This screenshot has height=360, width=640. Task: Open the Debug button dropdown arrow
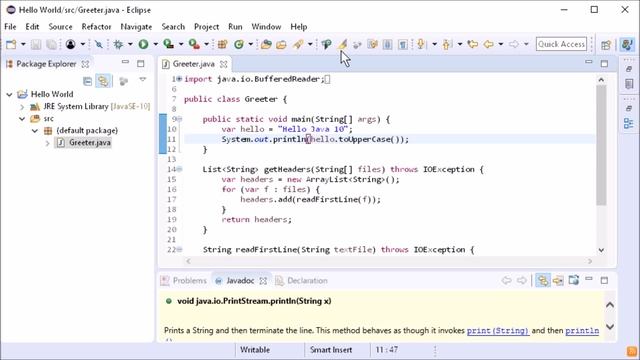tap(130, 44)
